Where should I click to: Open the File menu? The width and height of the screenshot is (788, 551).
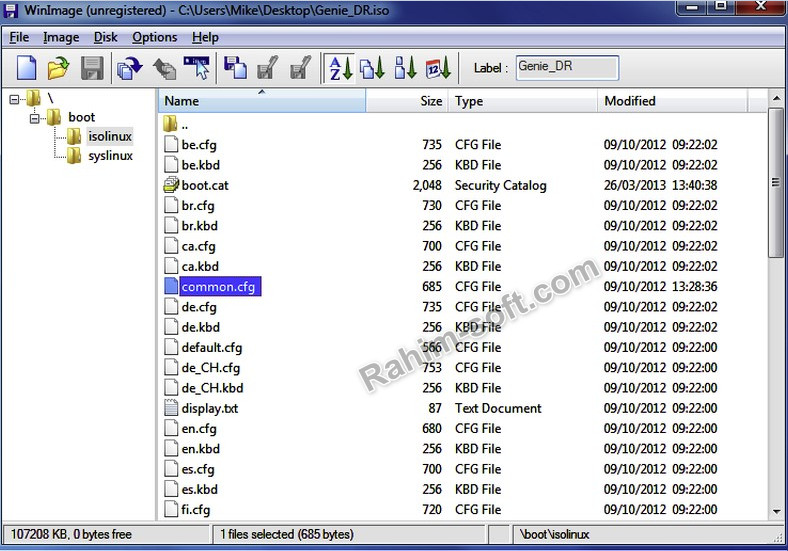click(x=19, y=37)
